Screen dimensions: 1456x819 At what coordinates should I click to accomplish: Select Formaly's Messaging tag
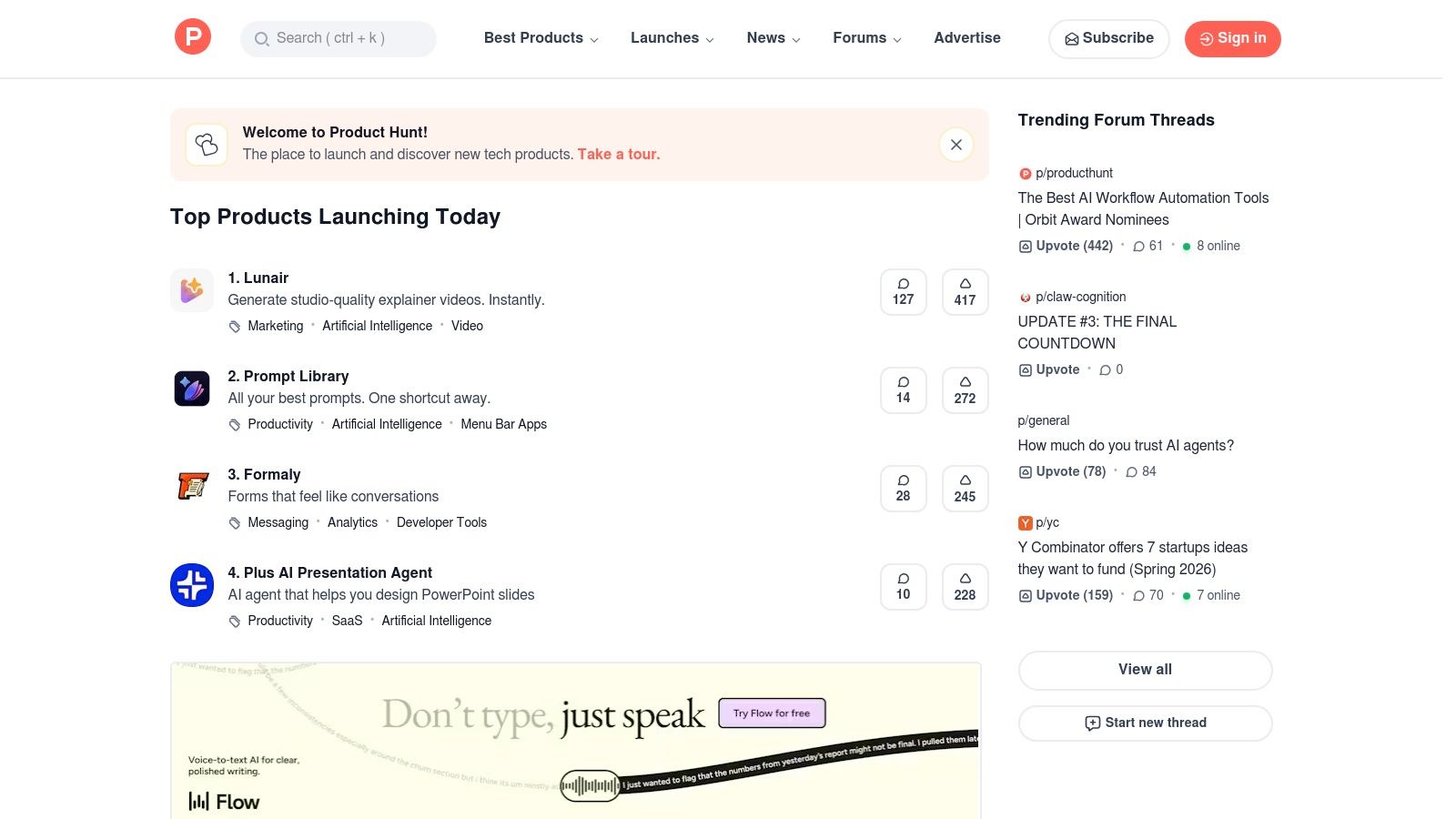[278, 522]
